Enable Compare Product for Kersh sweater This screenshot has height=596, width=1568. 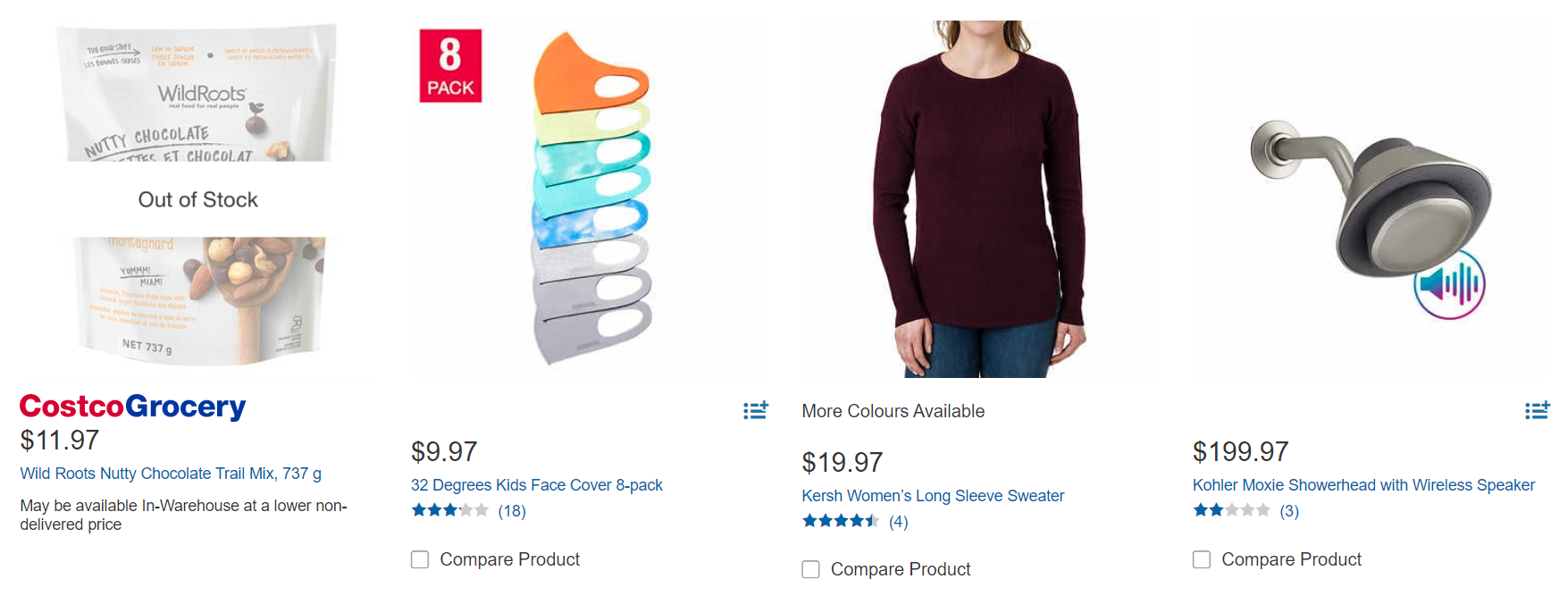pos(810,569)
